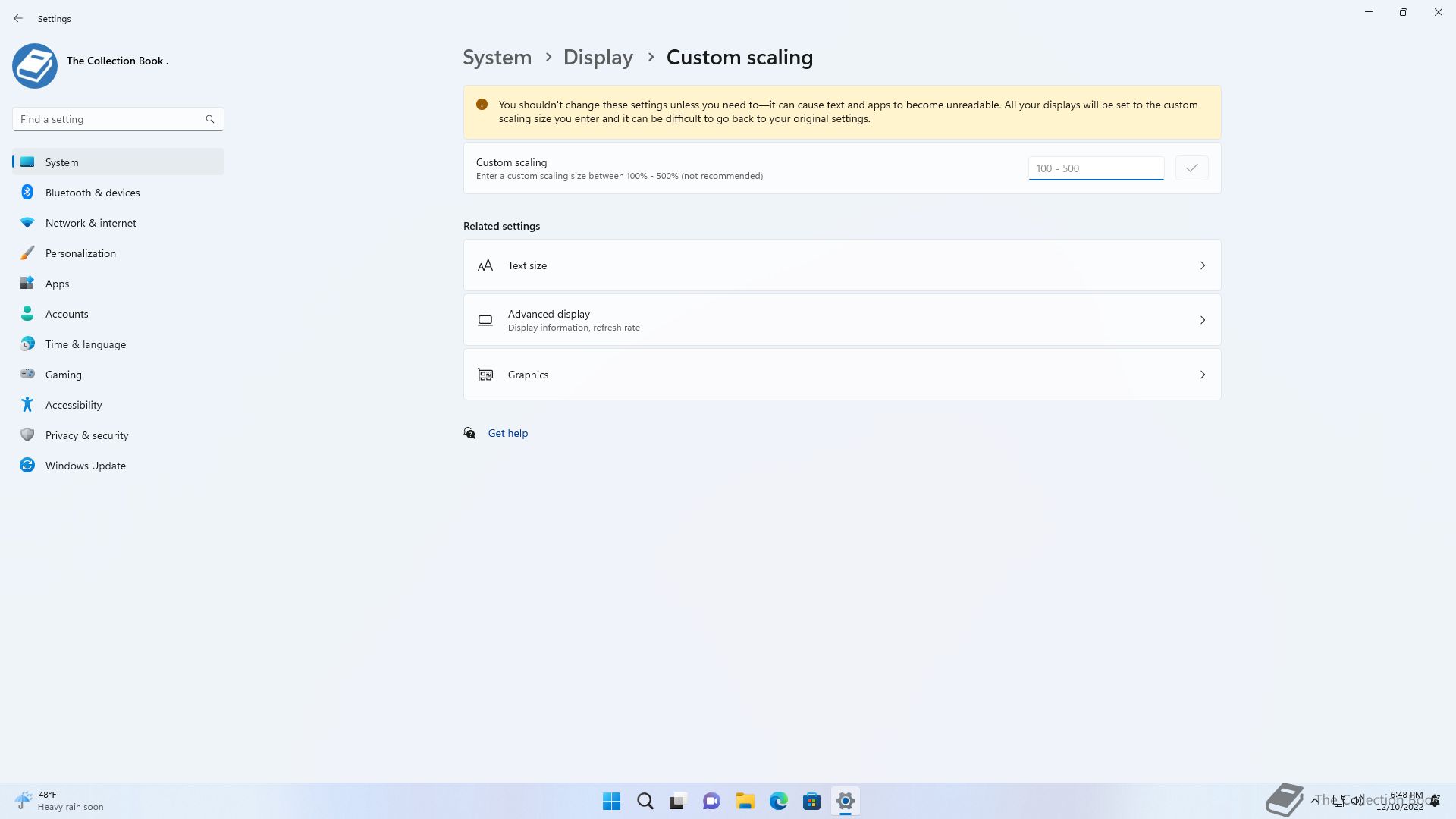Open Microsoft Edge from taskbar
1456x819 pixels.
[778, 801]
